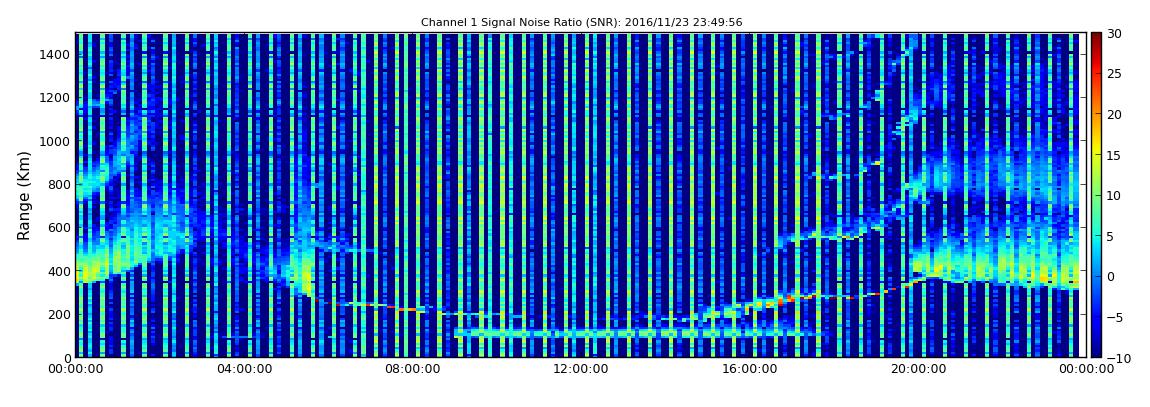This screenshot has width=1150, height=407.
Task: Click the 200 range tick label
Action: coord(59,314)
